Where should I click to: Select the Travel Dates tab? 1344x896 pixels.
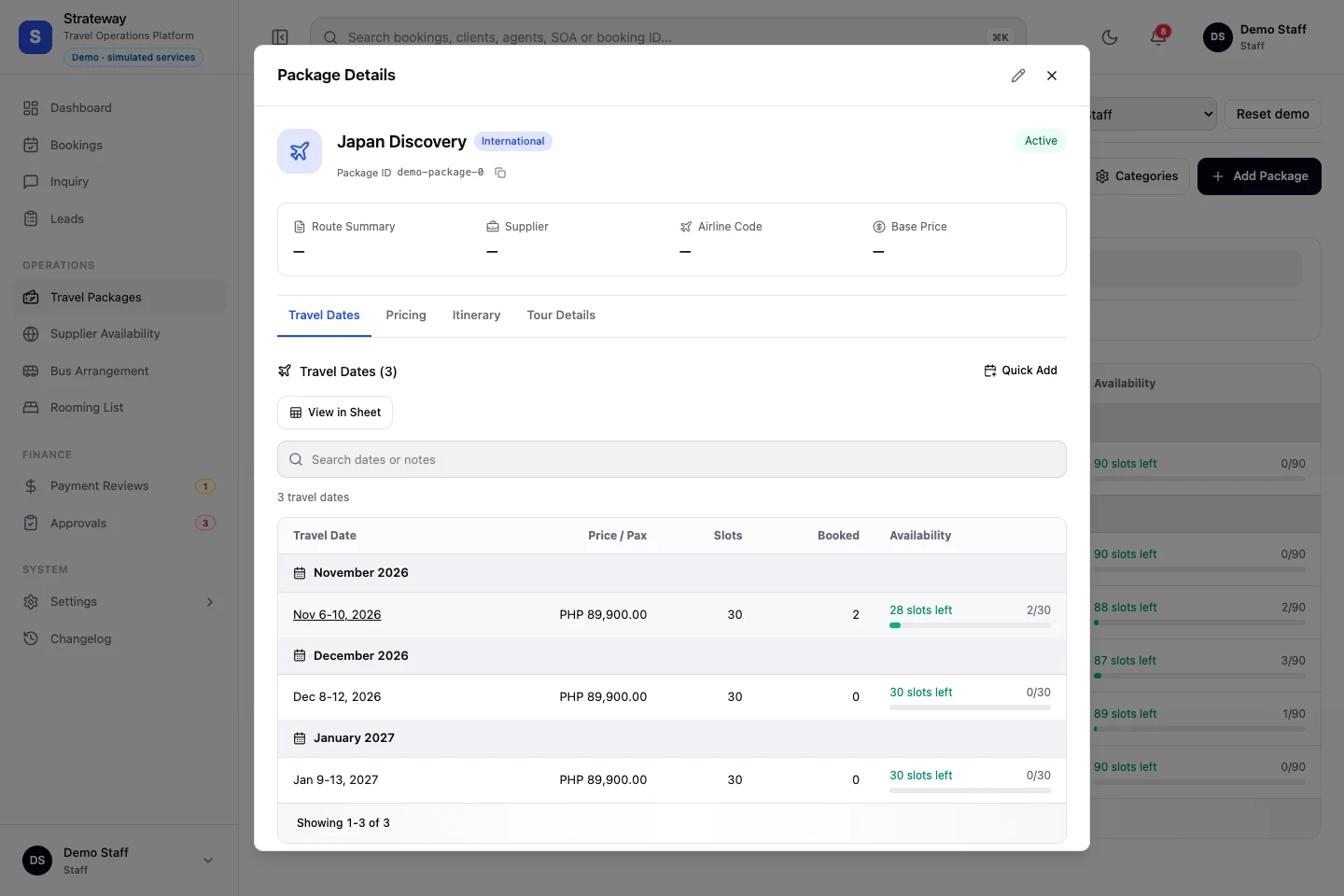324,315
